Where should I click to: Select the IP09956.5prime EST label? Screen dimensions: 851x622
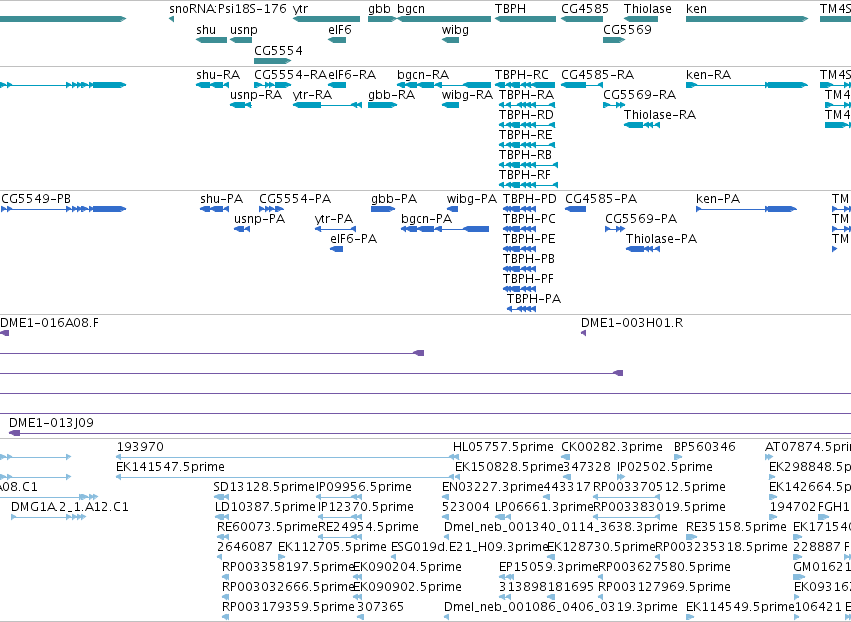coord(364,487)
